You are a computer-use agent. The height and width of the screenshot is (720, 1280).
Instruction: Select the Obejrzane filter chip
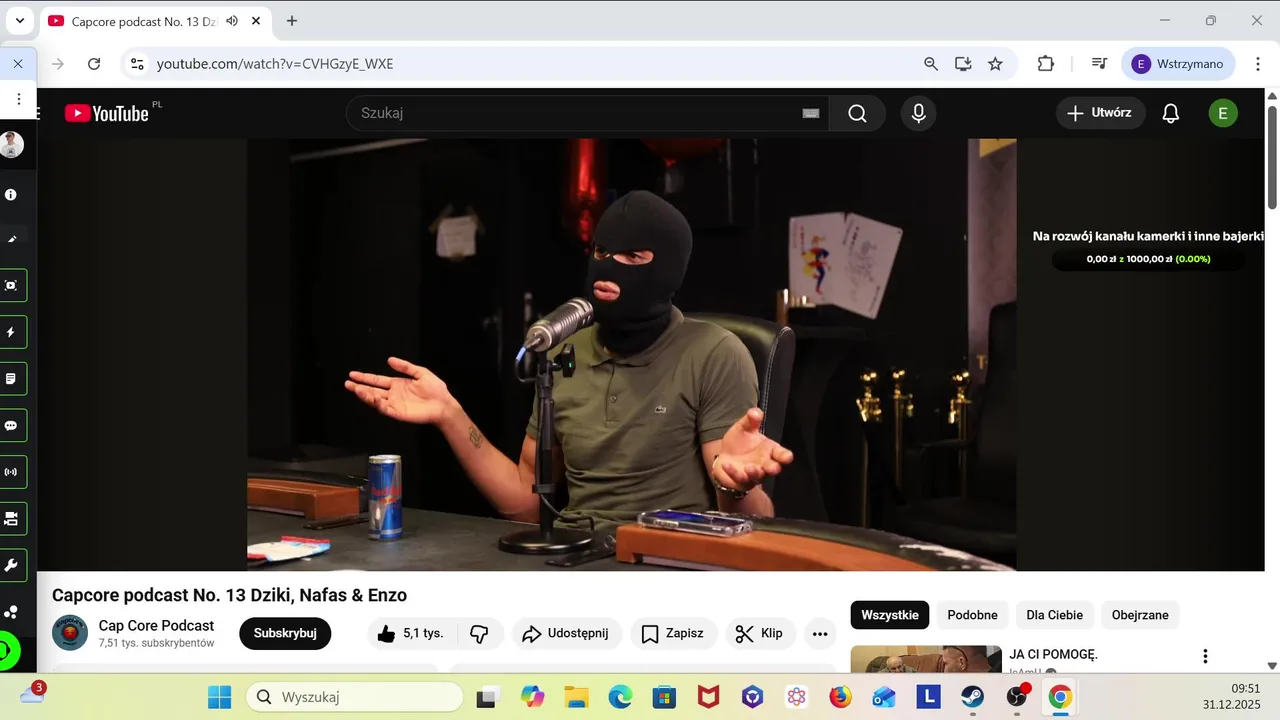(1140, 615)
